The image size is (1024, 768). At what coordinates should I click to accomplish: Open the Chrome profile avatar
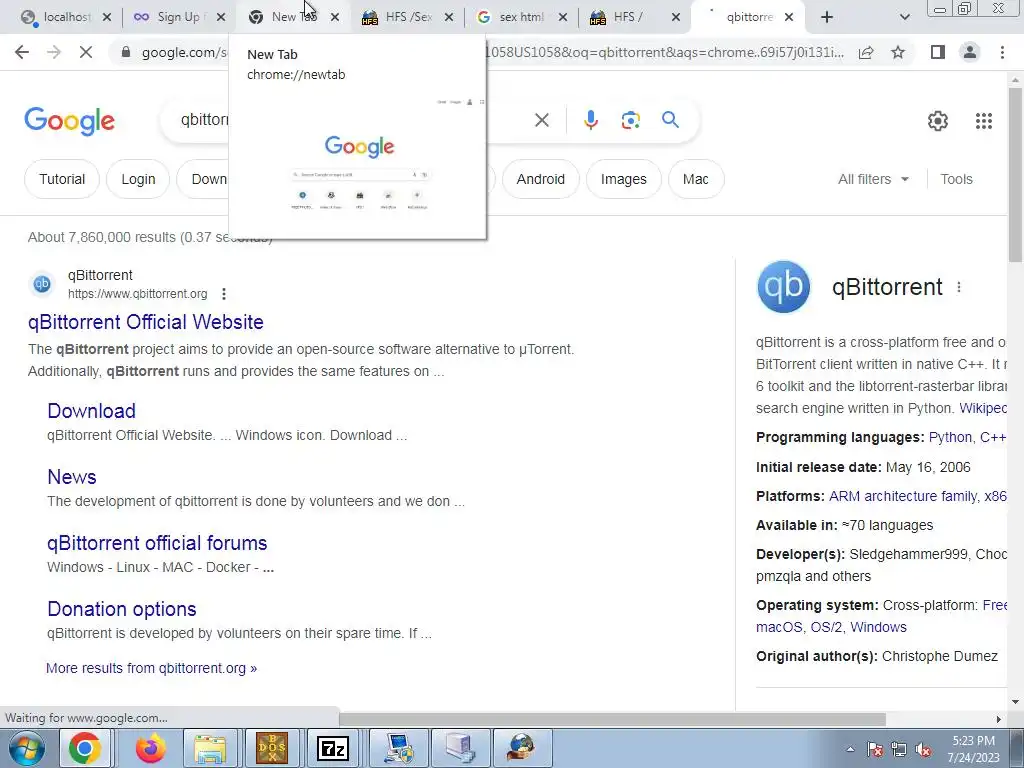pos(970,52)
